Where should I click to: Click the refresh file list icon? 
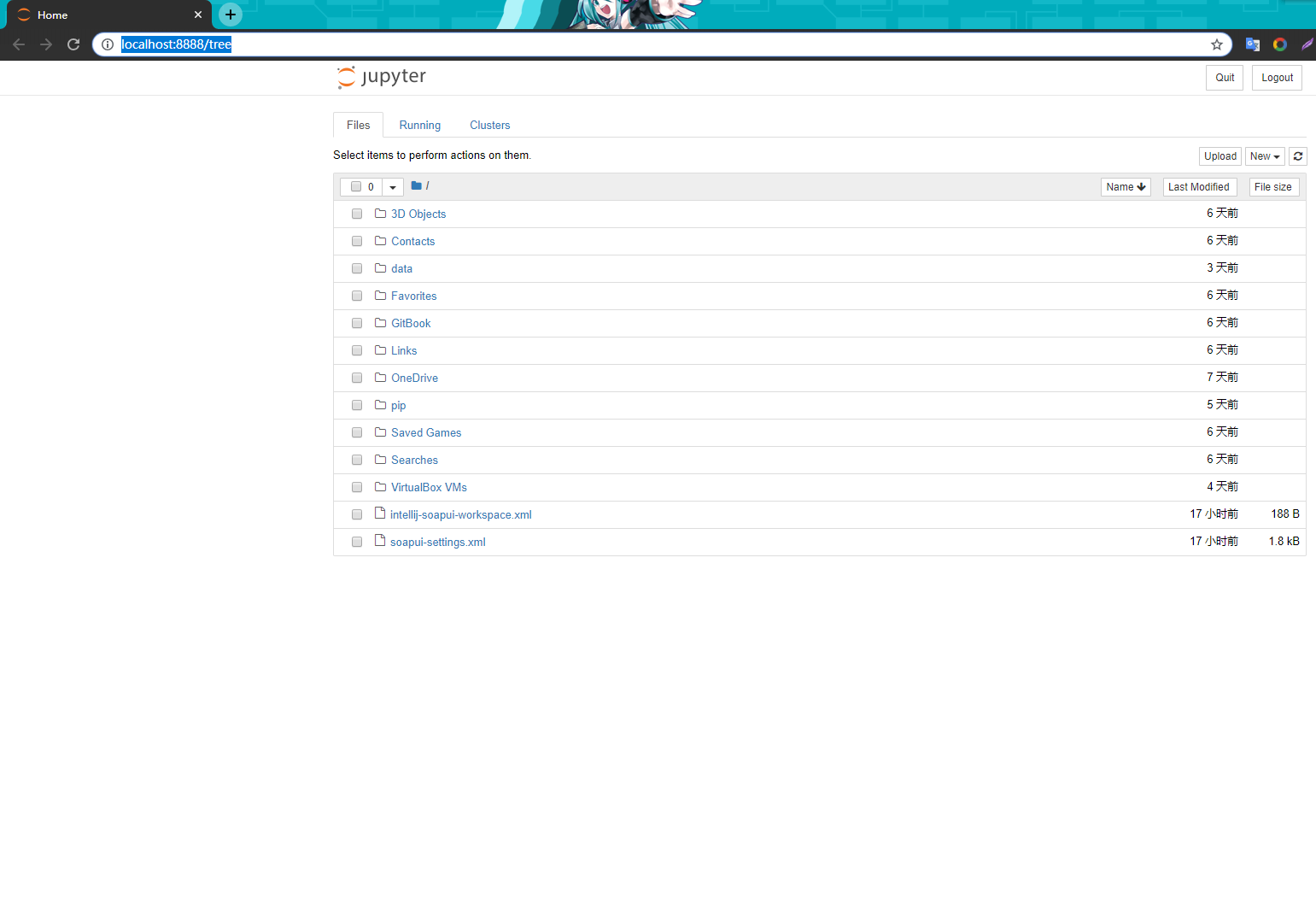click(x=1297, y=156)
